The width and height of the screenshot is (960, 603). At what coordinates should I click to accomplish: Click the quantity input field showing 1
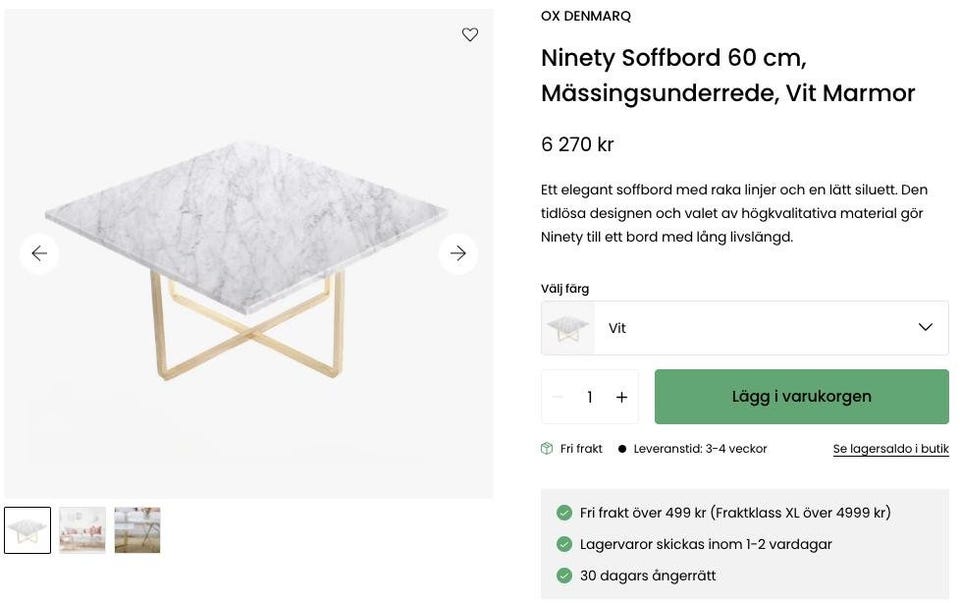pyautogui.click(x=590, y=397)
